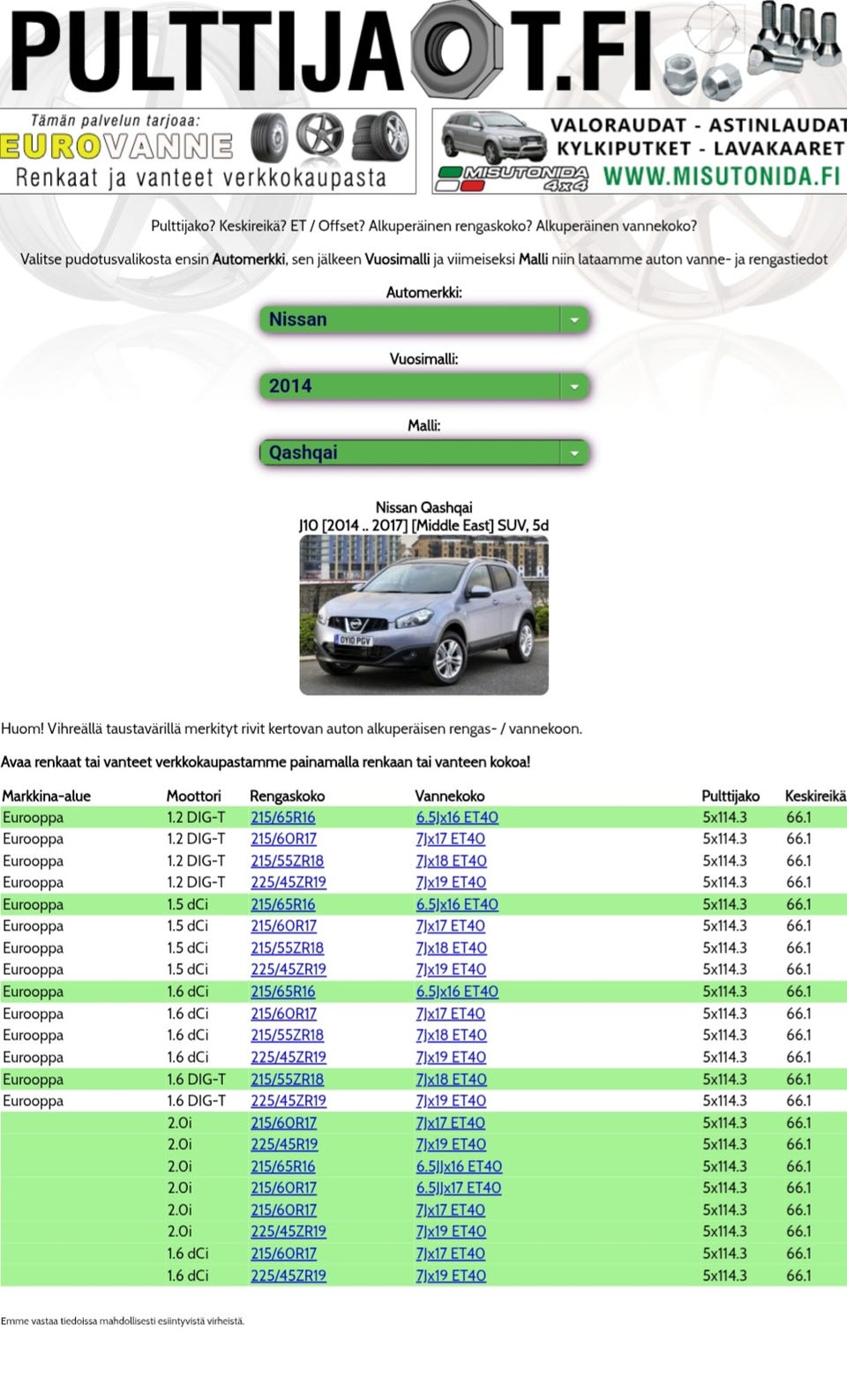Open 7Jx19 ET40 rim link for 1.6 DIG-T
This screenshot has width=847, height=1400.
[x=451, y=1101]
